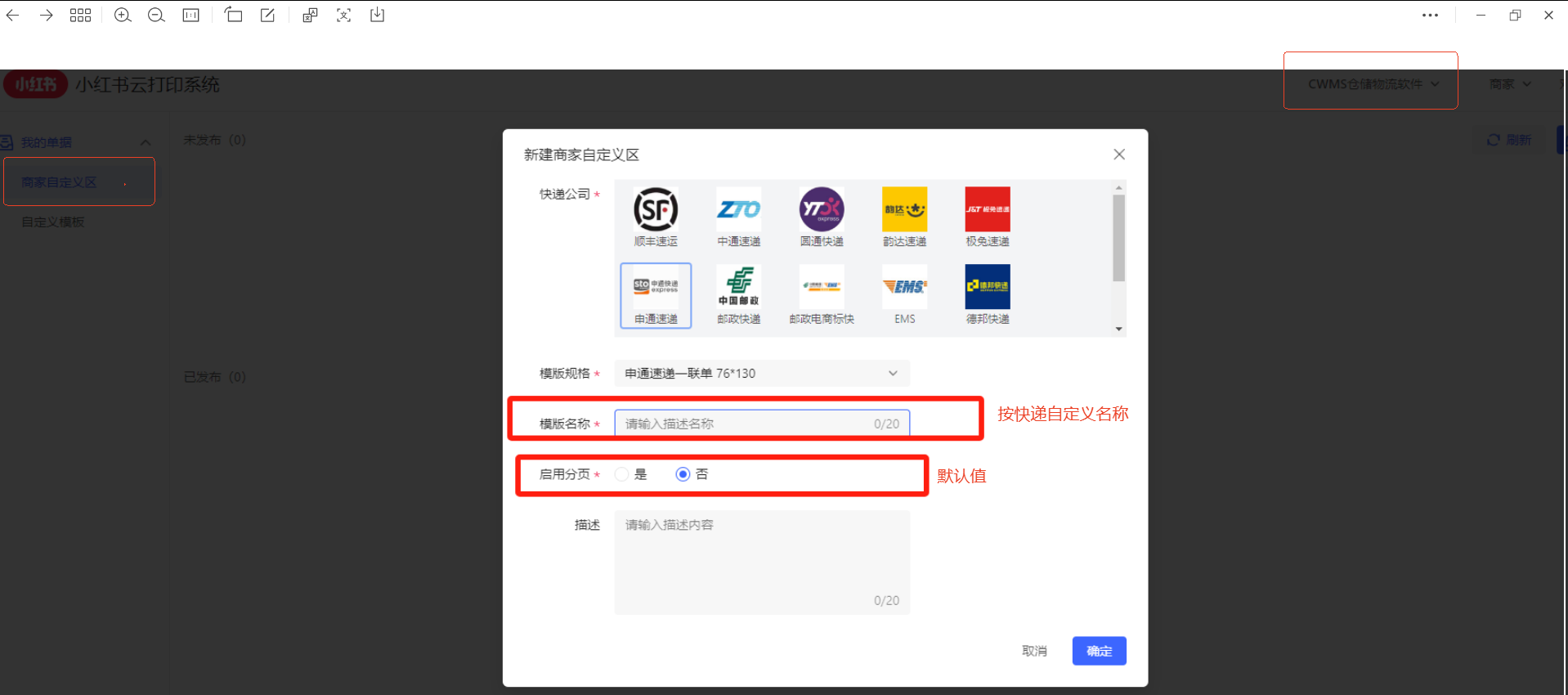1568x695 pixels.
Task: Select the STO 申通速递 courier icon
Action: pyautogui.click(x=656, y=287)
